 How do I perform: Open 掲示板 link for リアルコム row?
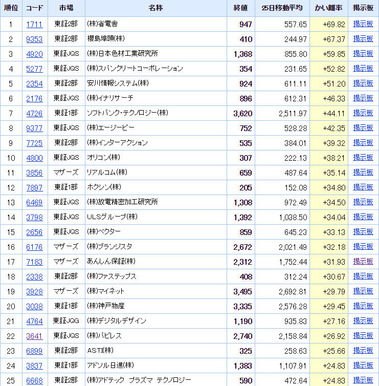[363, 172]
